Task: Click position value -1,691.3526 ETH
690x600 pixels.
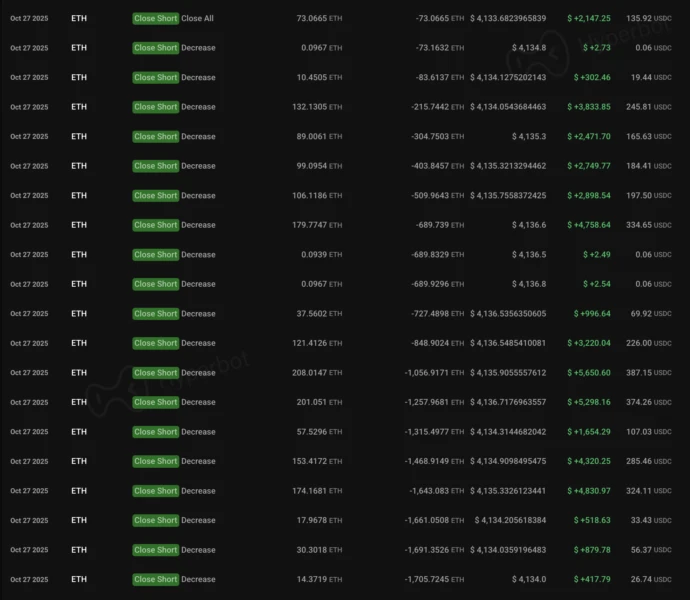Action: point(434,549)
